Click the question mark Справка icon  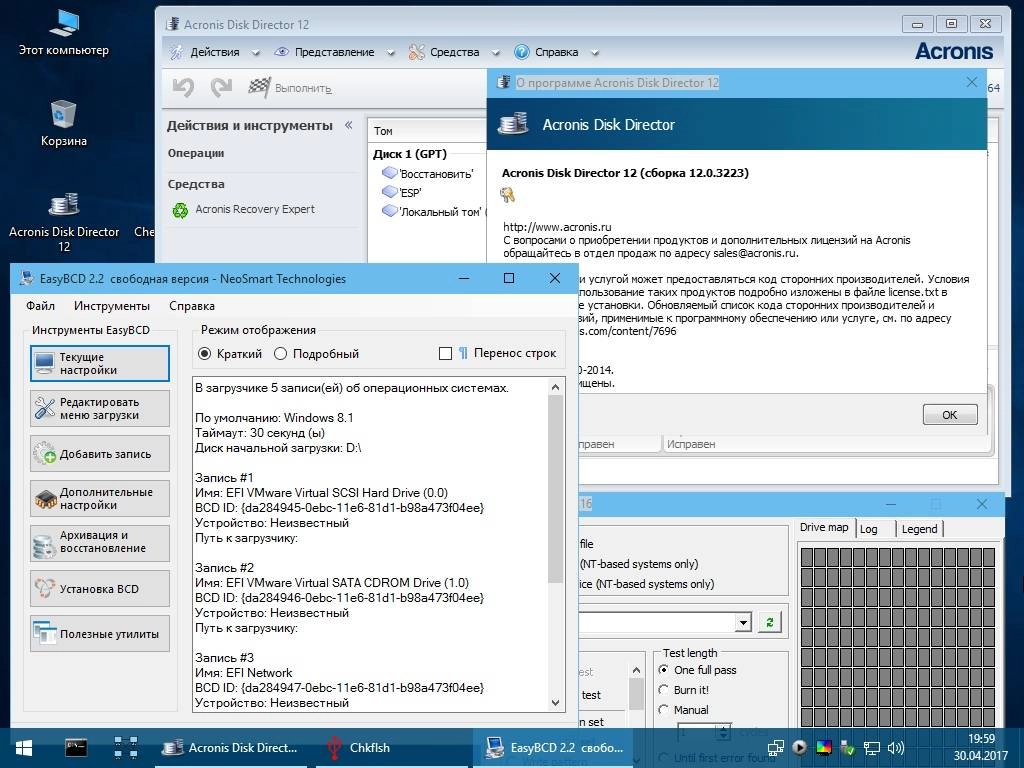tap(521, 52)
